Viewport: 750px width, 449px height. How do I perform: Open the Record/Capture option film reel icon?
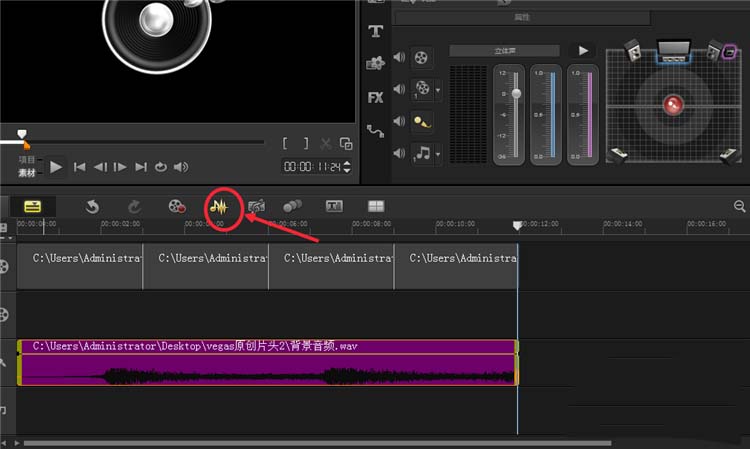pyautogui.click(x=177, y=207)
